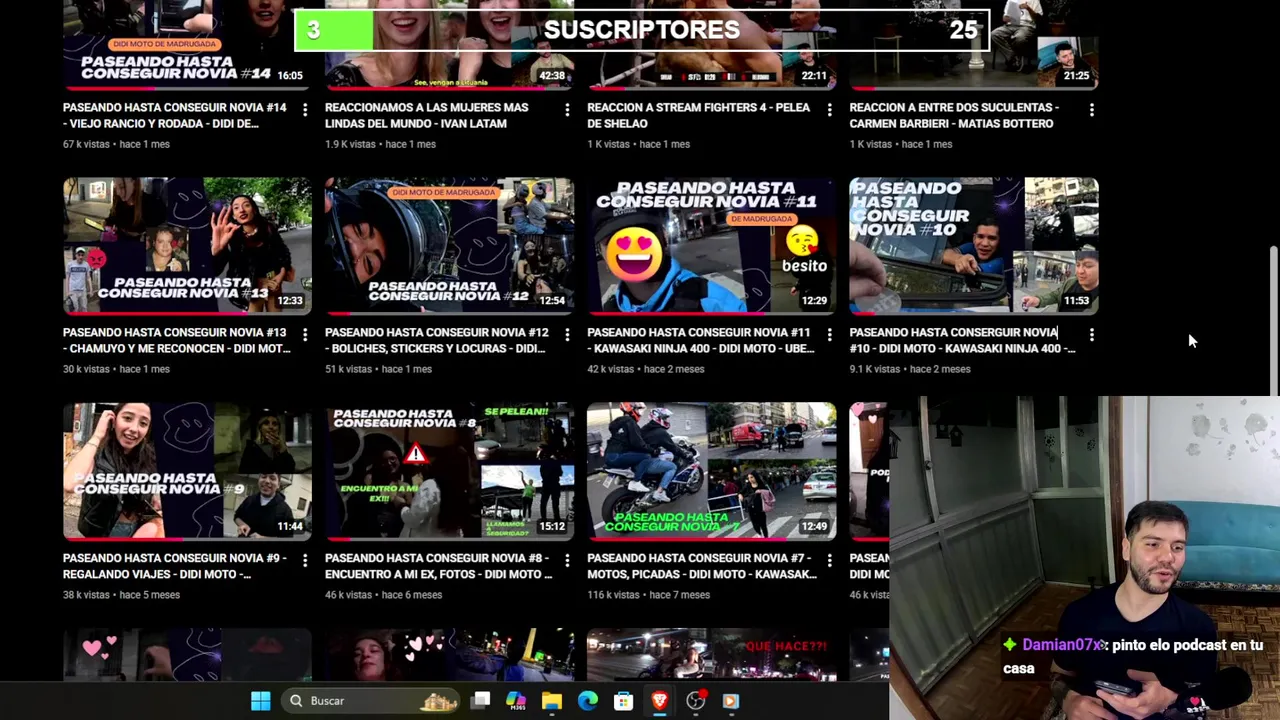Click the SUSCRIPTORES goal progress bar
The image size is (1280, 720).
pos(642,30)
